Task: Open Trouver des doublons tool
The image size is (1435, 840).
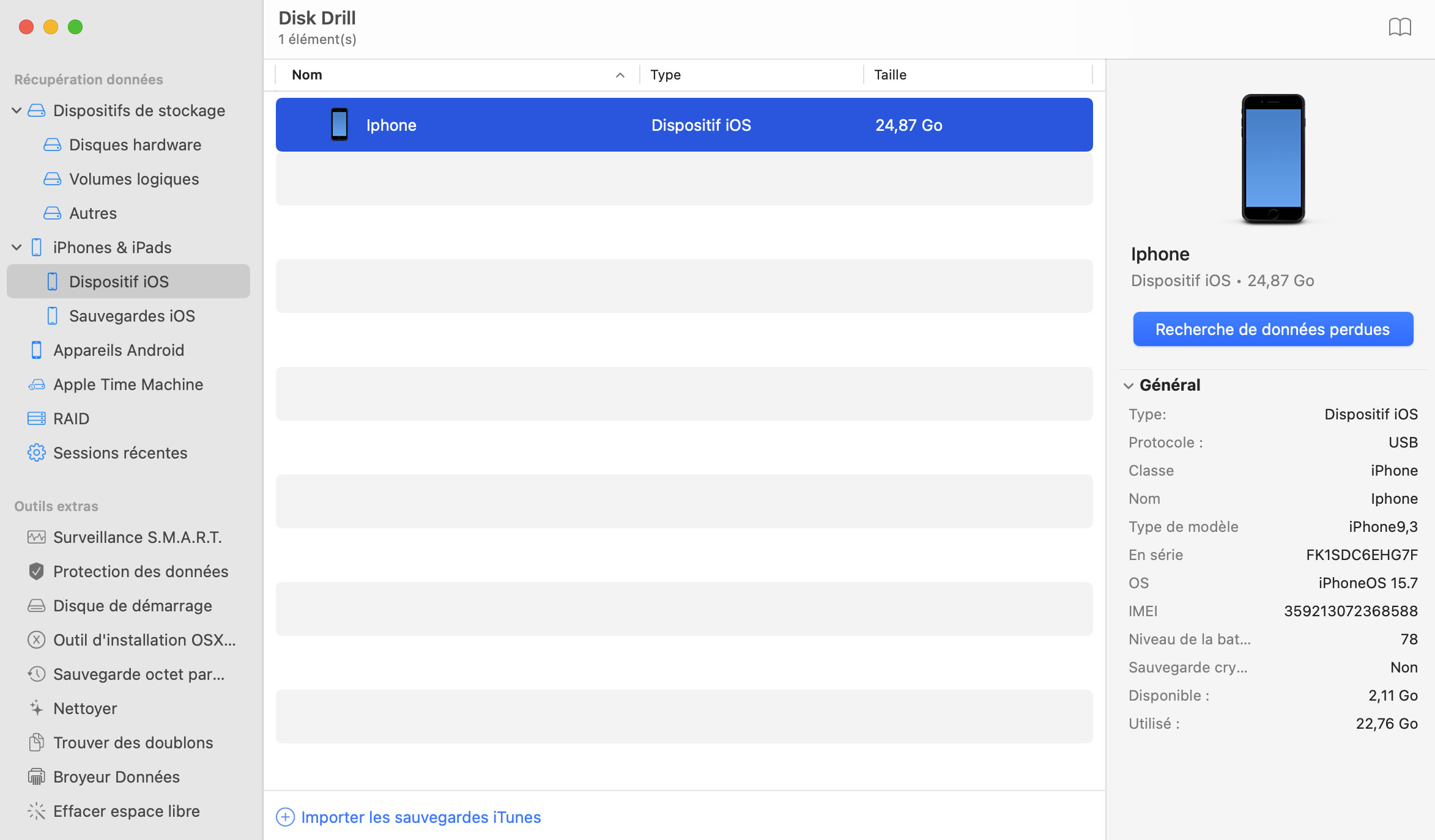Action: pos(133,743)
